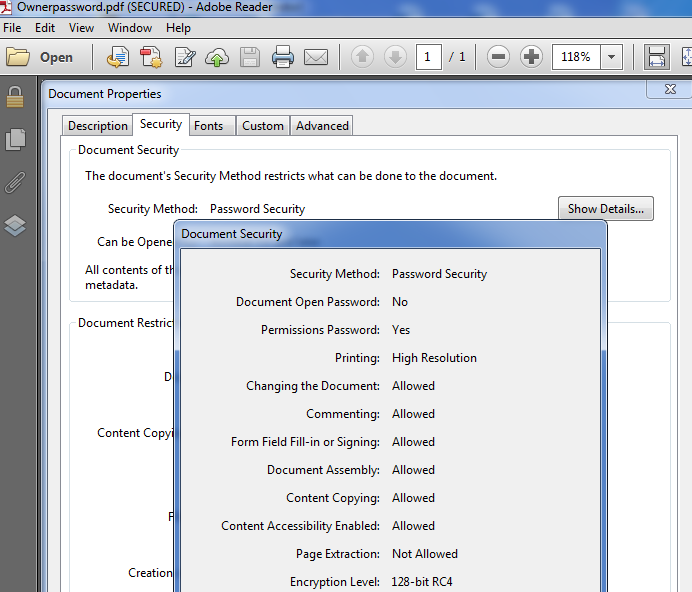Click the Show Details... button

point(606,208)
